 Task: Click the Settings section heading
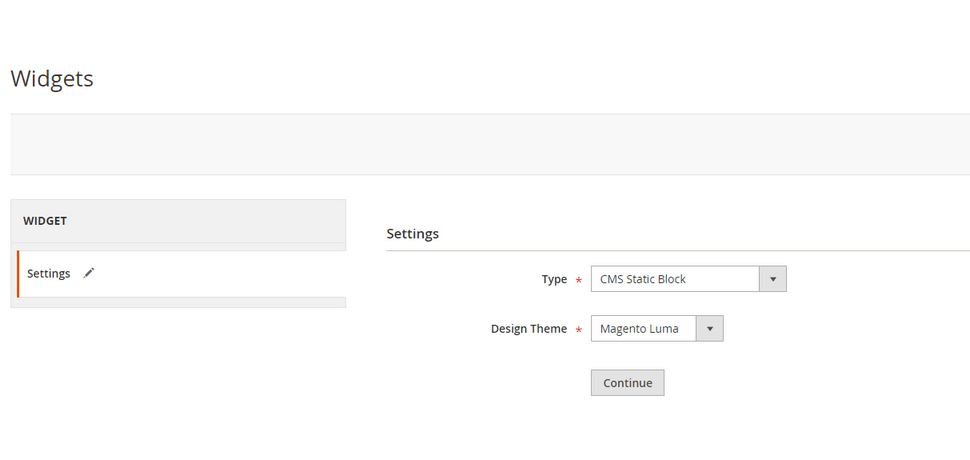[x=413, y=234]
